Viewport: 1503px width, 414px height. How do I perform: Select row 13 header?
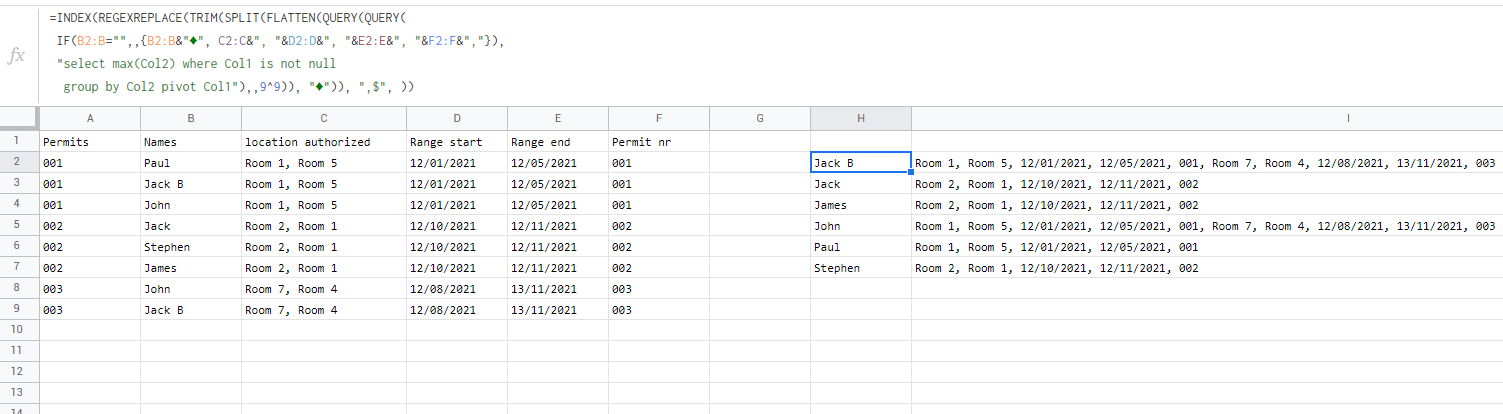[x=20, y=392]
